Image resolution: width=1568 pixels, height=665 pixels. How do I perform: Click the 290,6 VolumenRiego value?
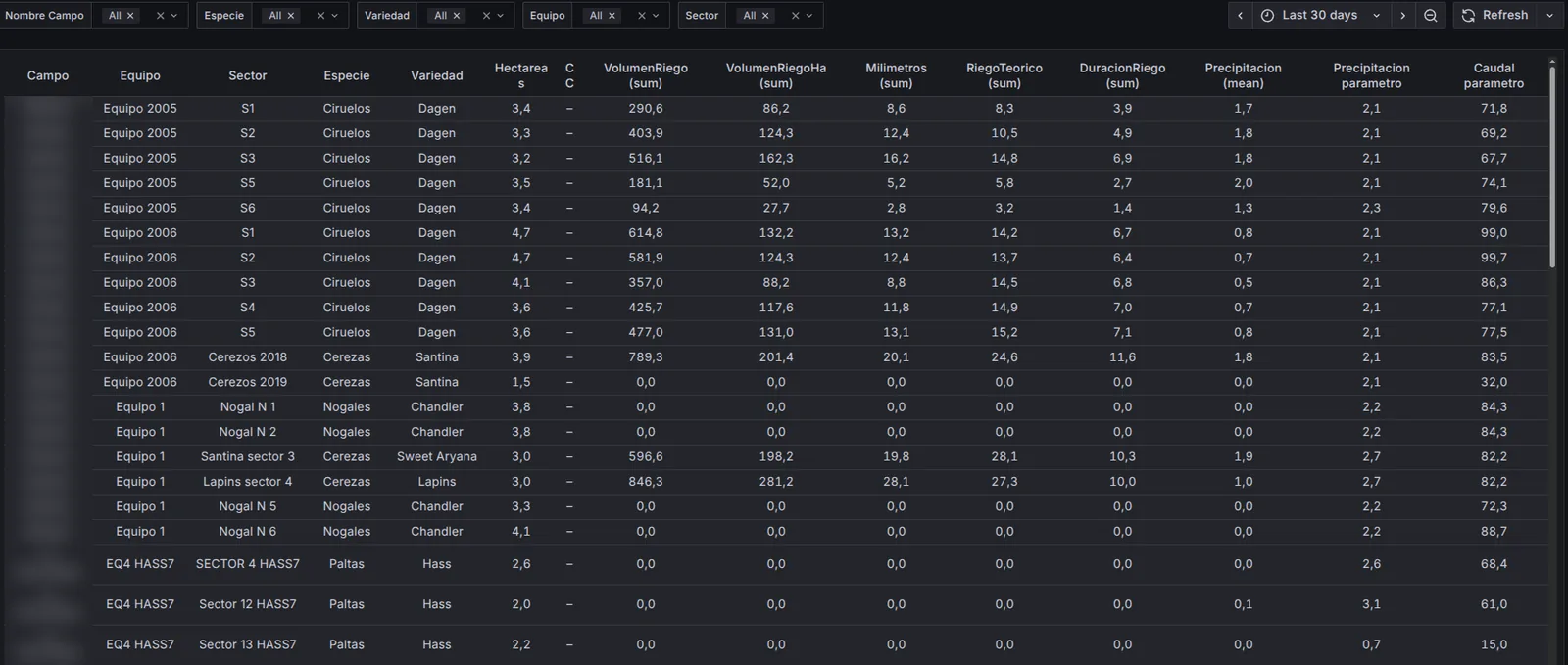[646, 109]
